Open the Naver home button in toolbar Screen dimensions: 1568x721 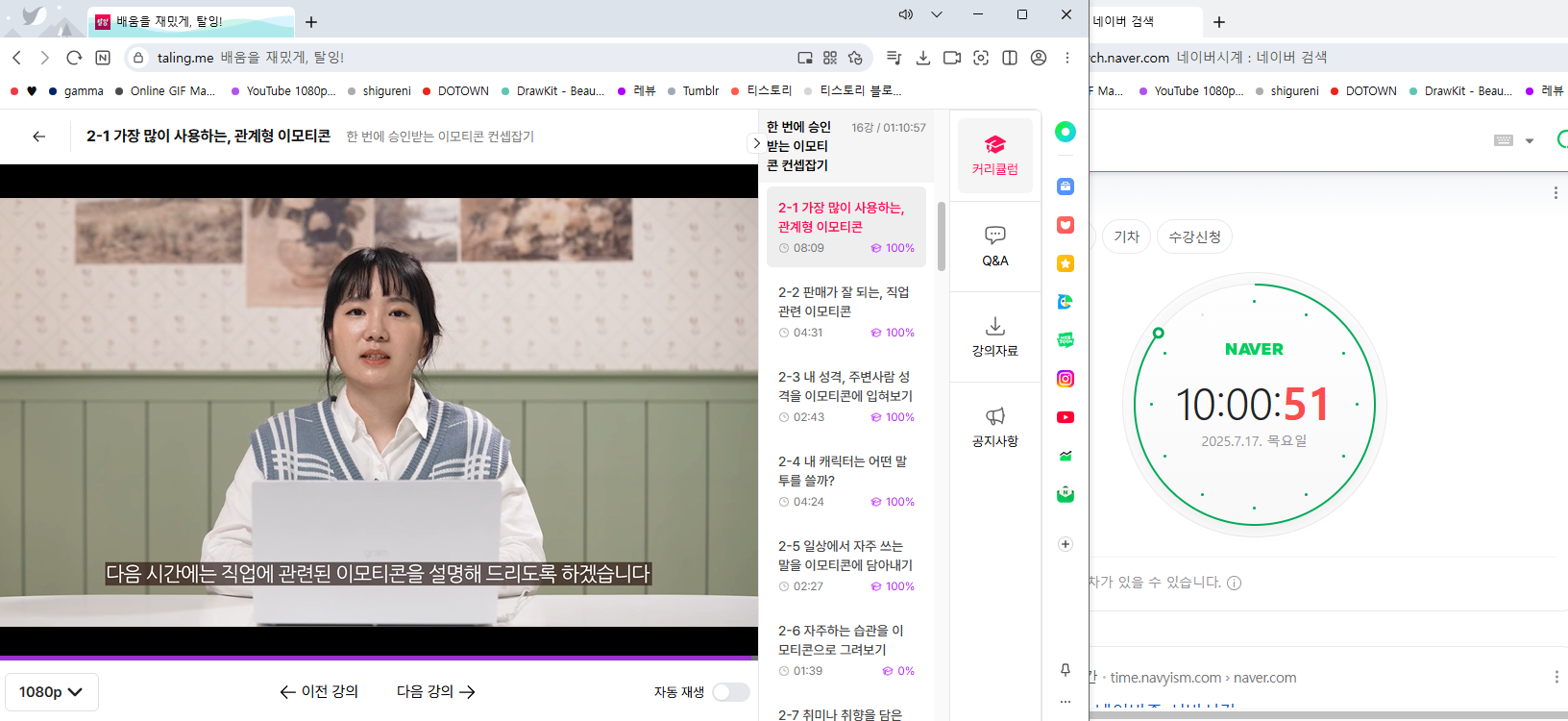point(103,58)
